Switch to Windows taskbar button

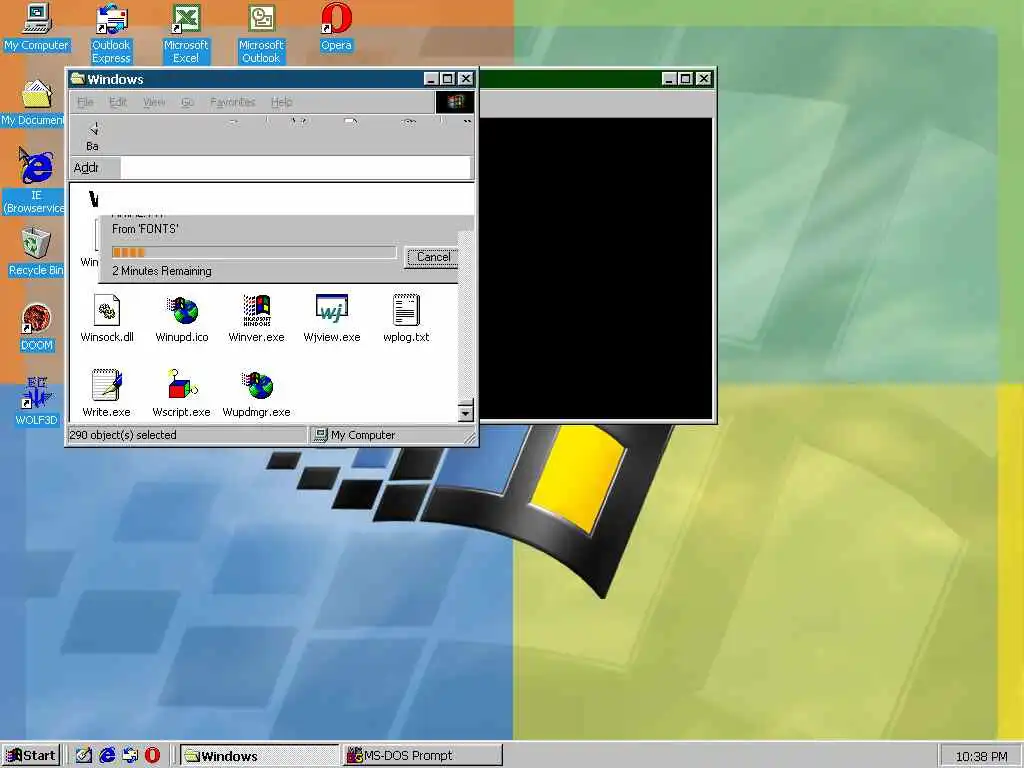[259, 756]
